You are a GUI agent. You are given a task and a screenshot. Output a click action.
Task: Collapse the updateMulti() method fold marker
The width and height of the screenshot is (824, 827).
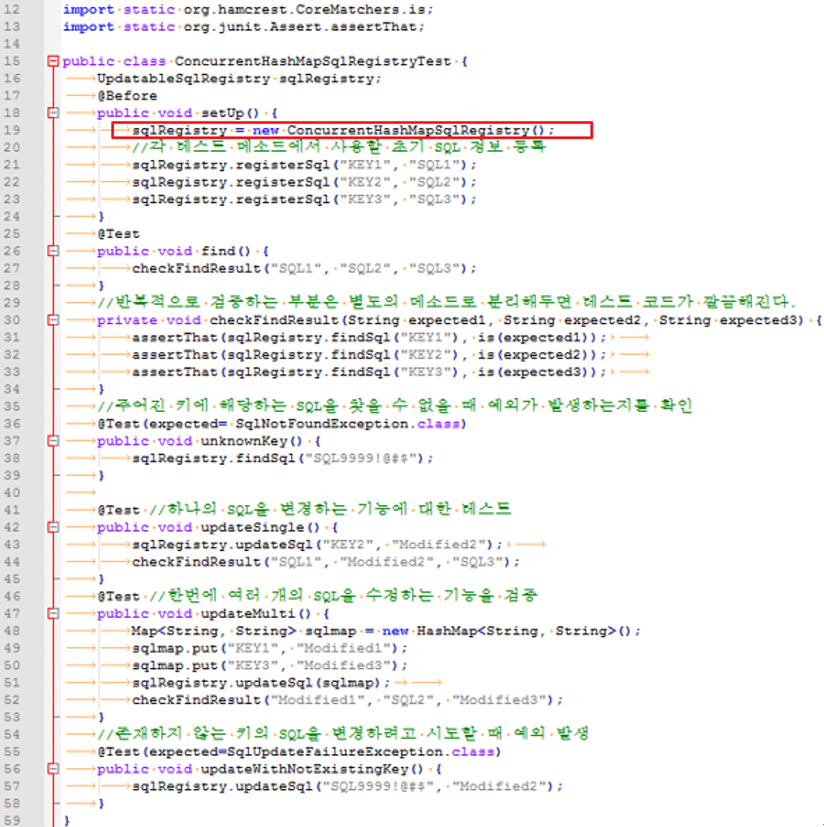pyautogui.click(x=53, y=613)
